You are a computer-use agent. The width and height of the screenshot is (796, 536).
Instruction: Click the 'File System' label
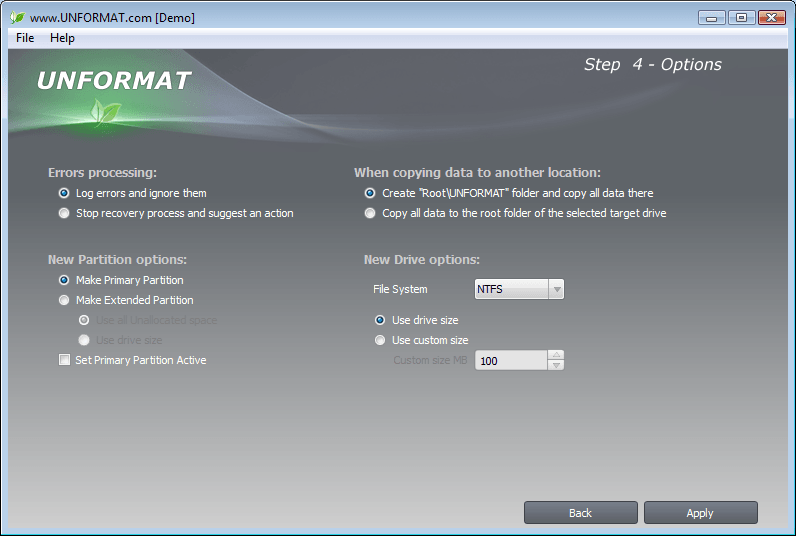pyautogui.click(x=400, y=289)
